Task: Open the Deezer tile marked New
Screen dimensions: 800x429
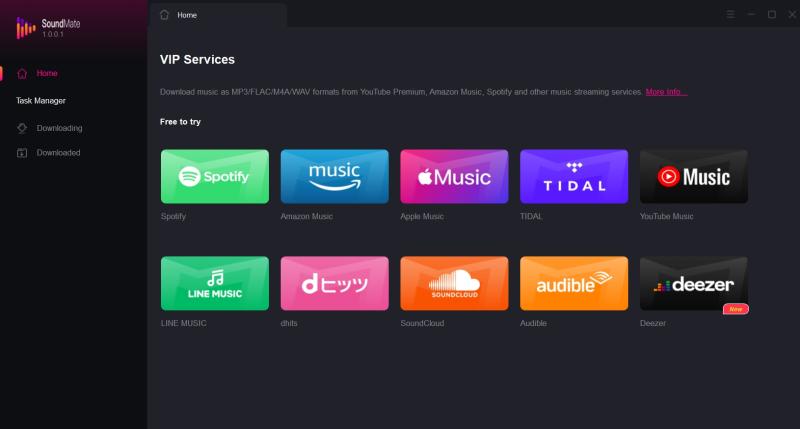Action: coord(693,284)
